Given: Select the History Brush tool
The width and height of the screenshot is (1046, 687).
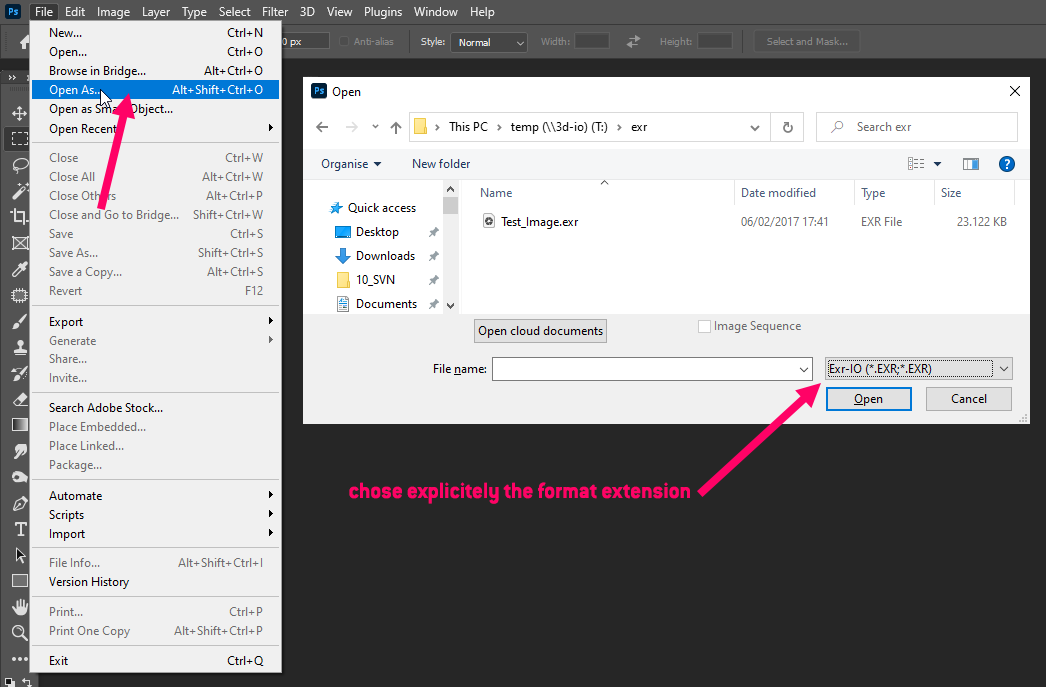Looking at the screenshot, I should pos(19,373).
